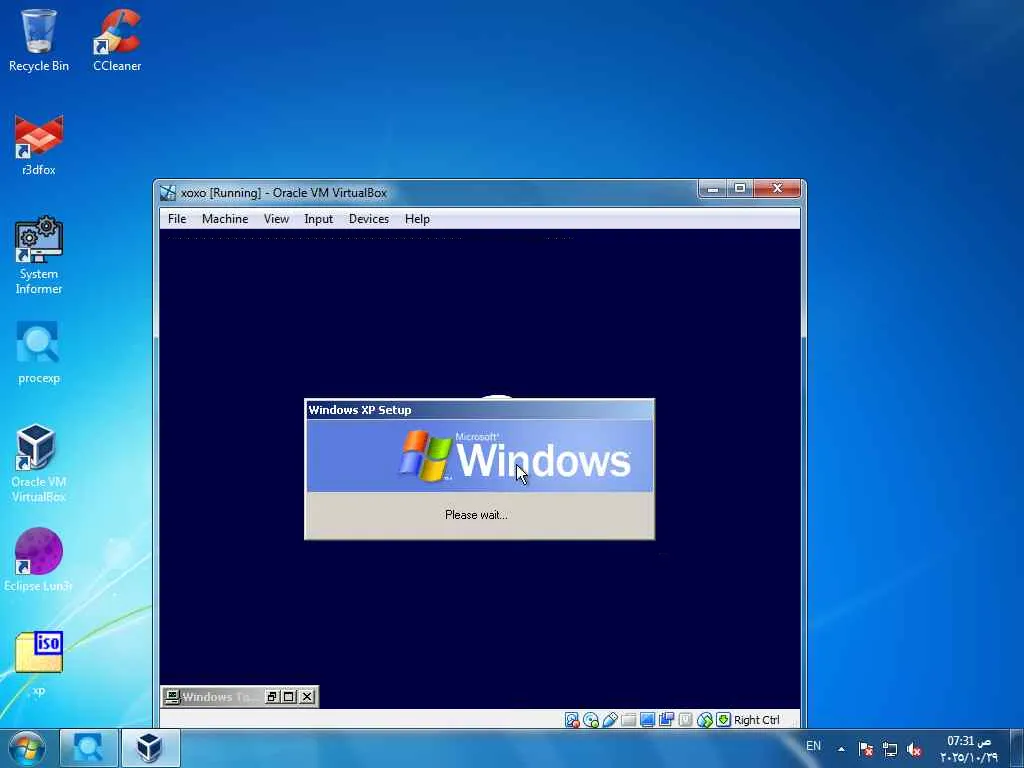Select the r3dfox desktop shortcut
The width and height of the screenshot is (1024, 768).
[x=39, y=144]
